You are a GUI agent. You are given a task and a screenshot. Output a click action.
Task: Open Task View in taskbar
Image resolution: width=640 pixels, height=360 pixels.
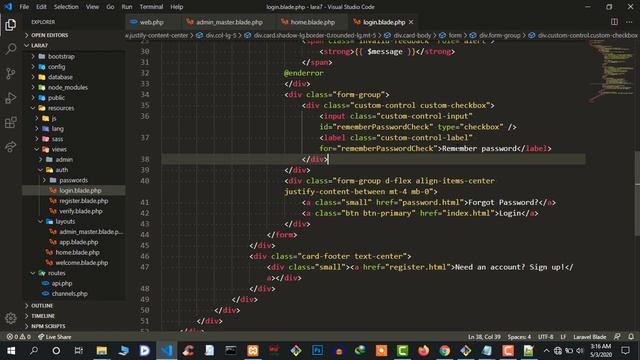[x=79, y=351]
